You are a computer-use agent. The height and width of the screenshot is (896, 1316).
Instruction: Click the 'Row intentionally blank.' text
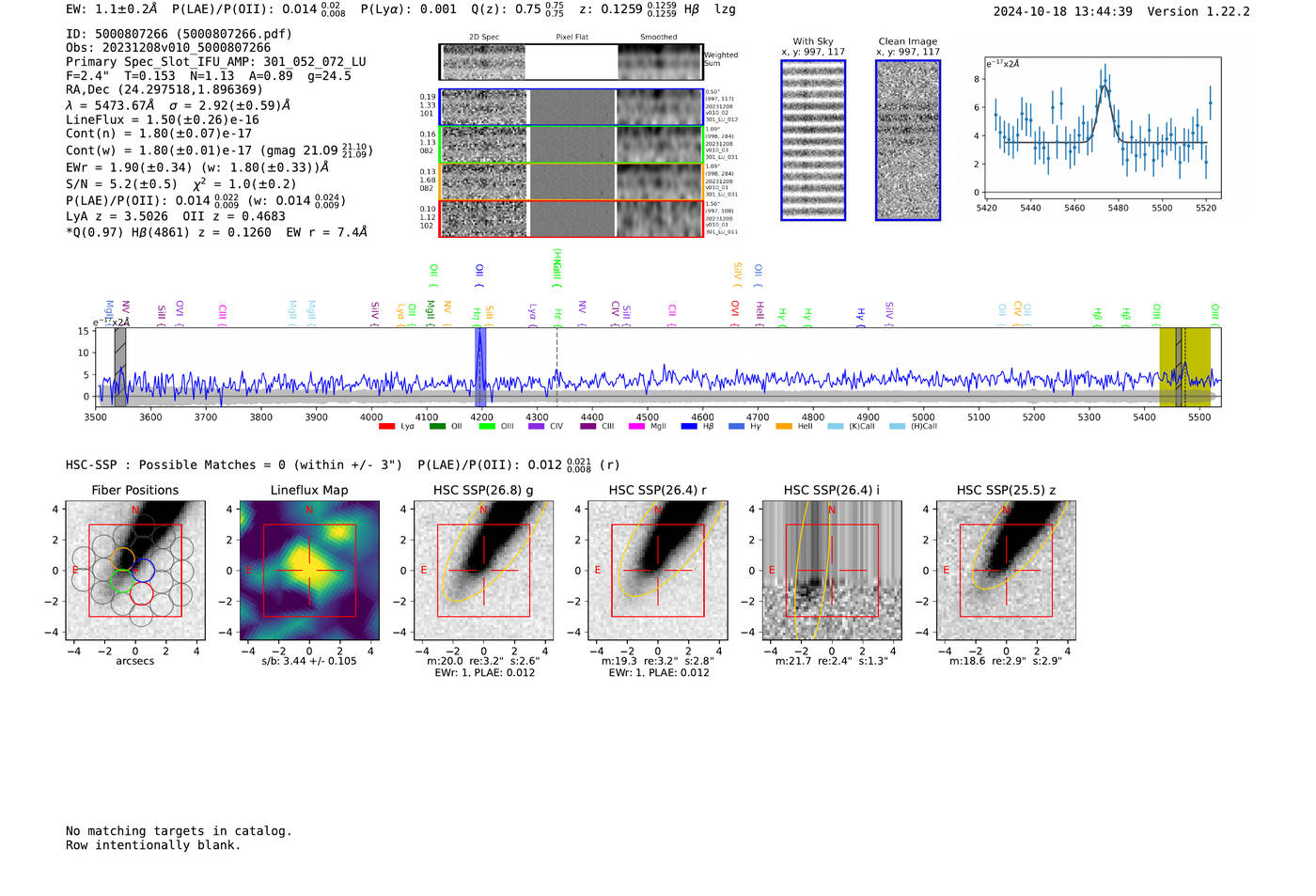point(153,845)
